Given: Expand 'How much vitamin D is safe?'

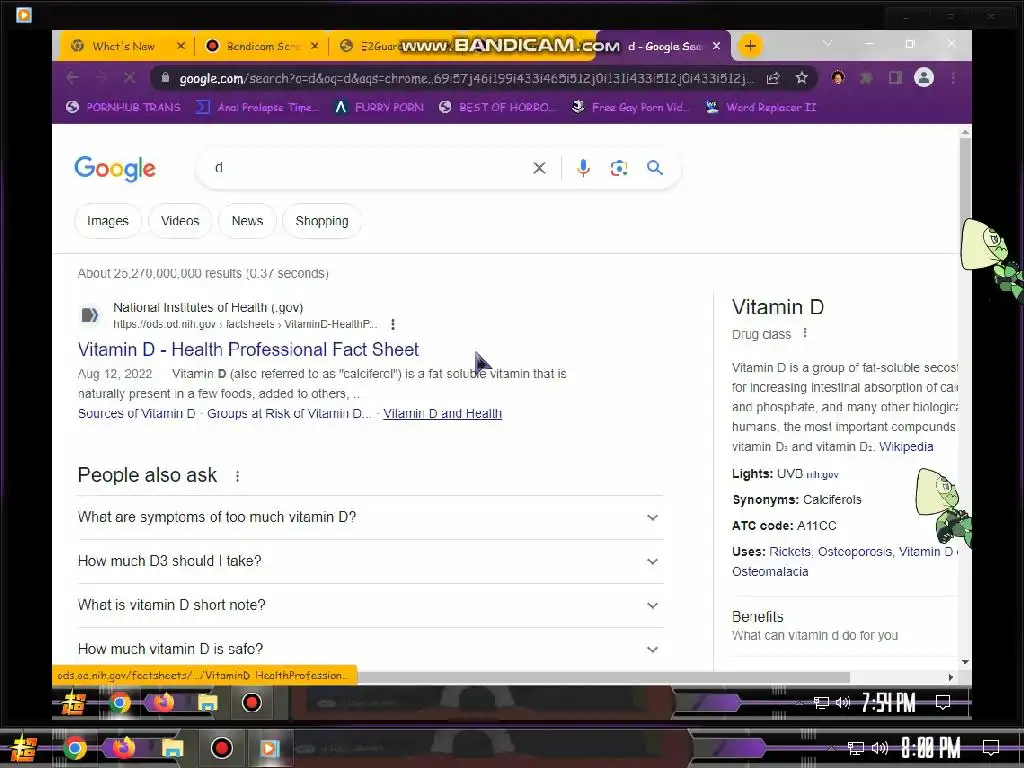Looking at the screenshot, I should (370, 648).
